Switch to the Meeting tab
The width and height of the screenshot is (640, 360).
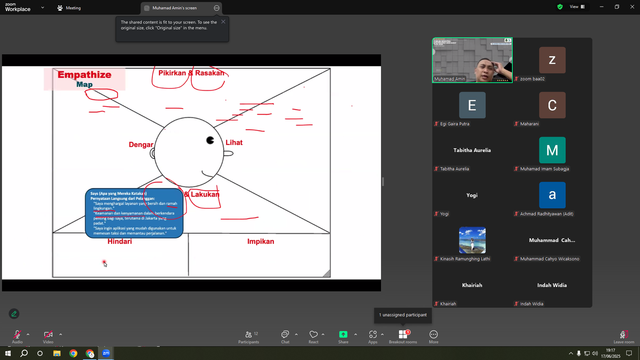(69, 8)
